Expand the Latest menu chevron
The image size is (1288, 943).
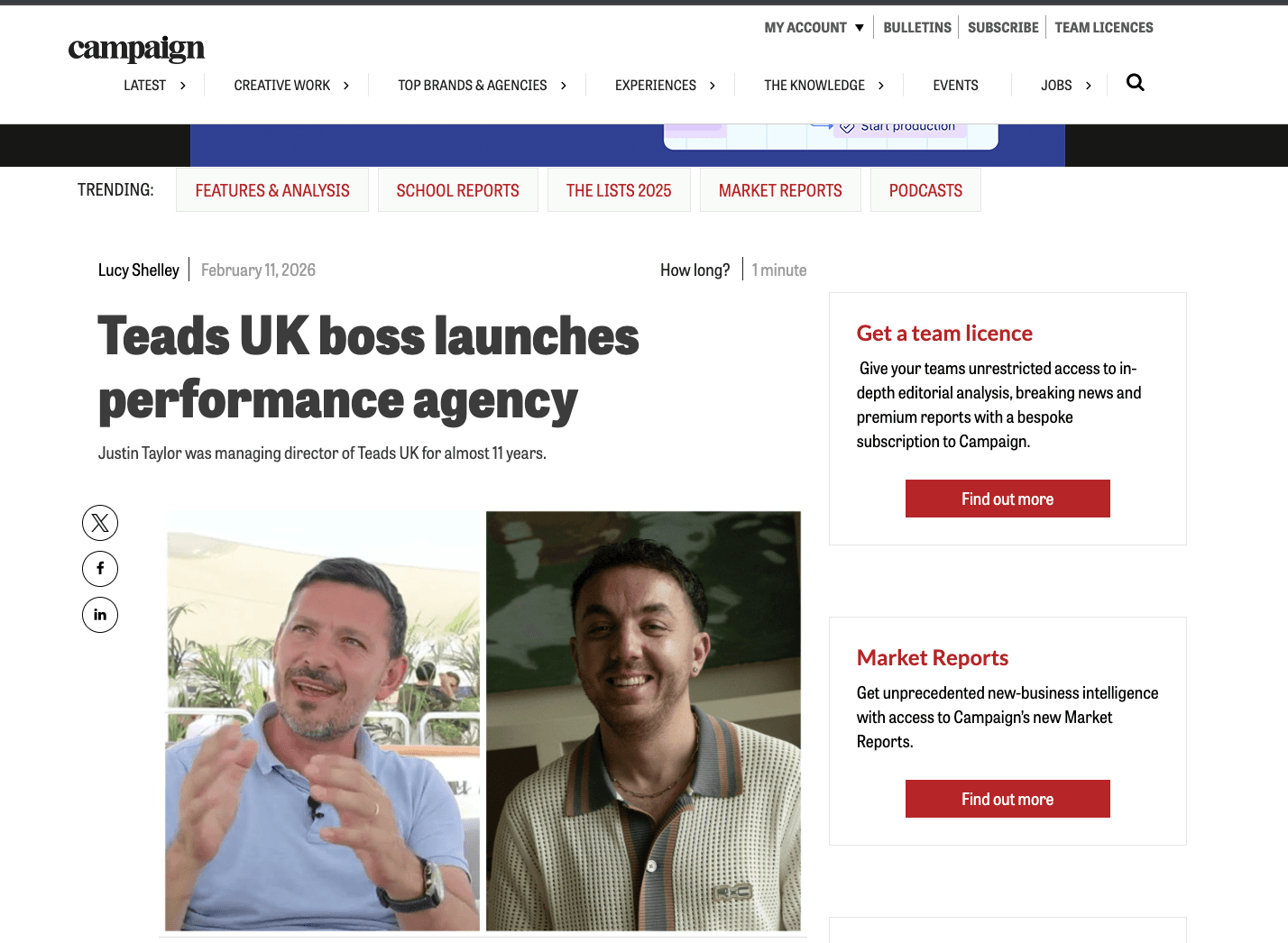tap(183, 86)
